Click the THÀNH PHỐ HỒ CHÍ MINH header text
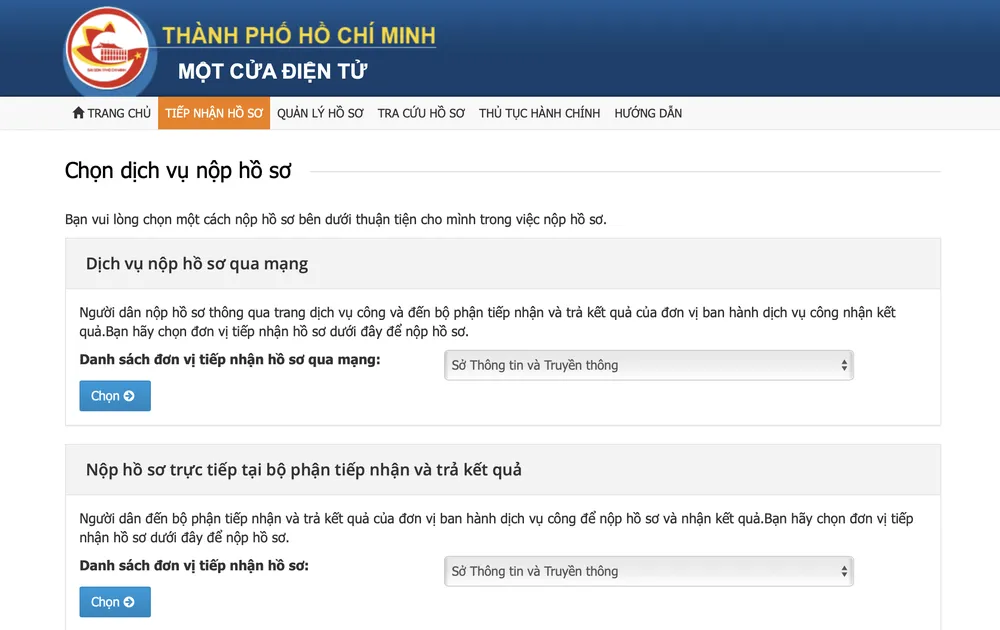Screen dimensions: 1000x630 (297, 37)
